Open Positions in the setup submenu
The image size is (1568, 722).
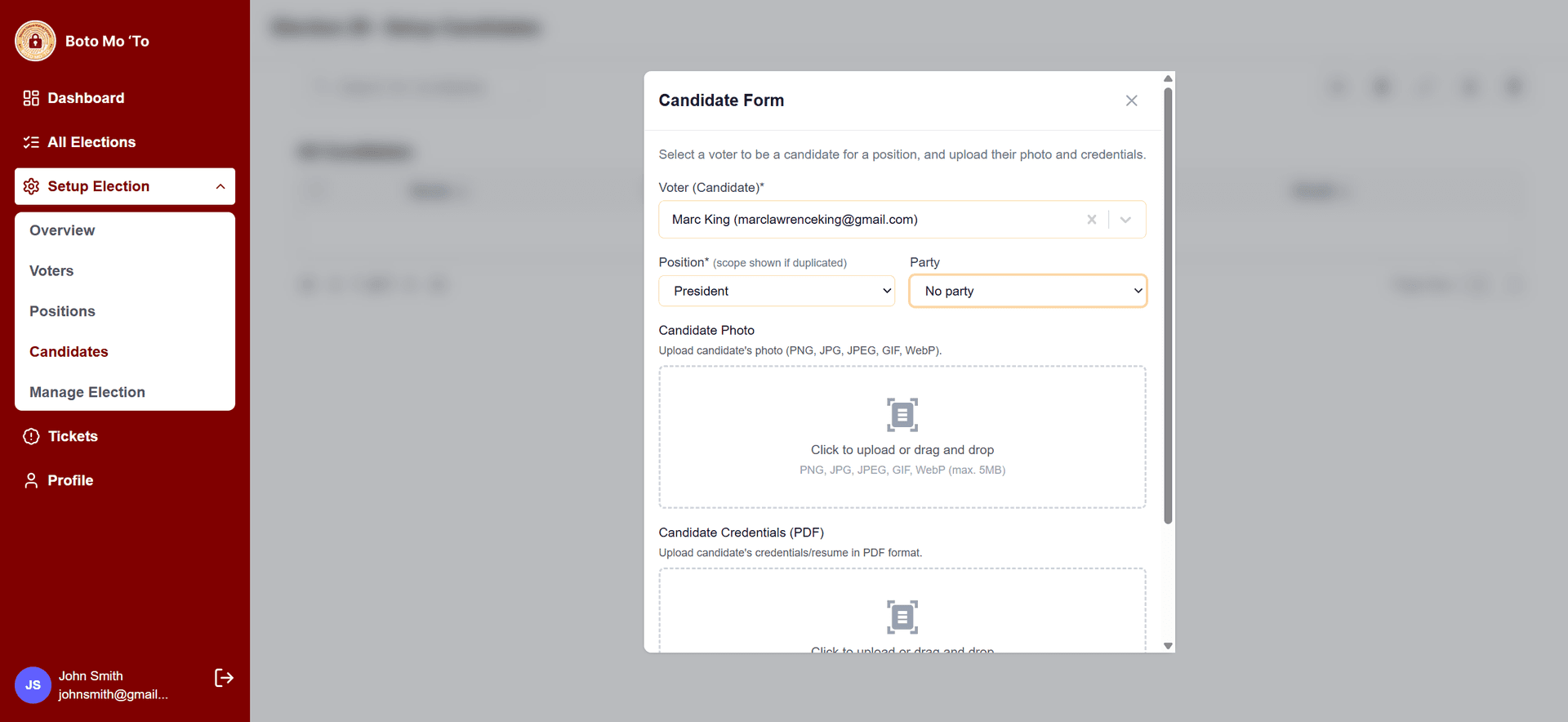tap(62, 311)
